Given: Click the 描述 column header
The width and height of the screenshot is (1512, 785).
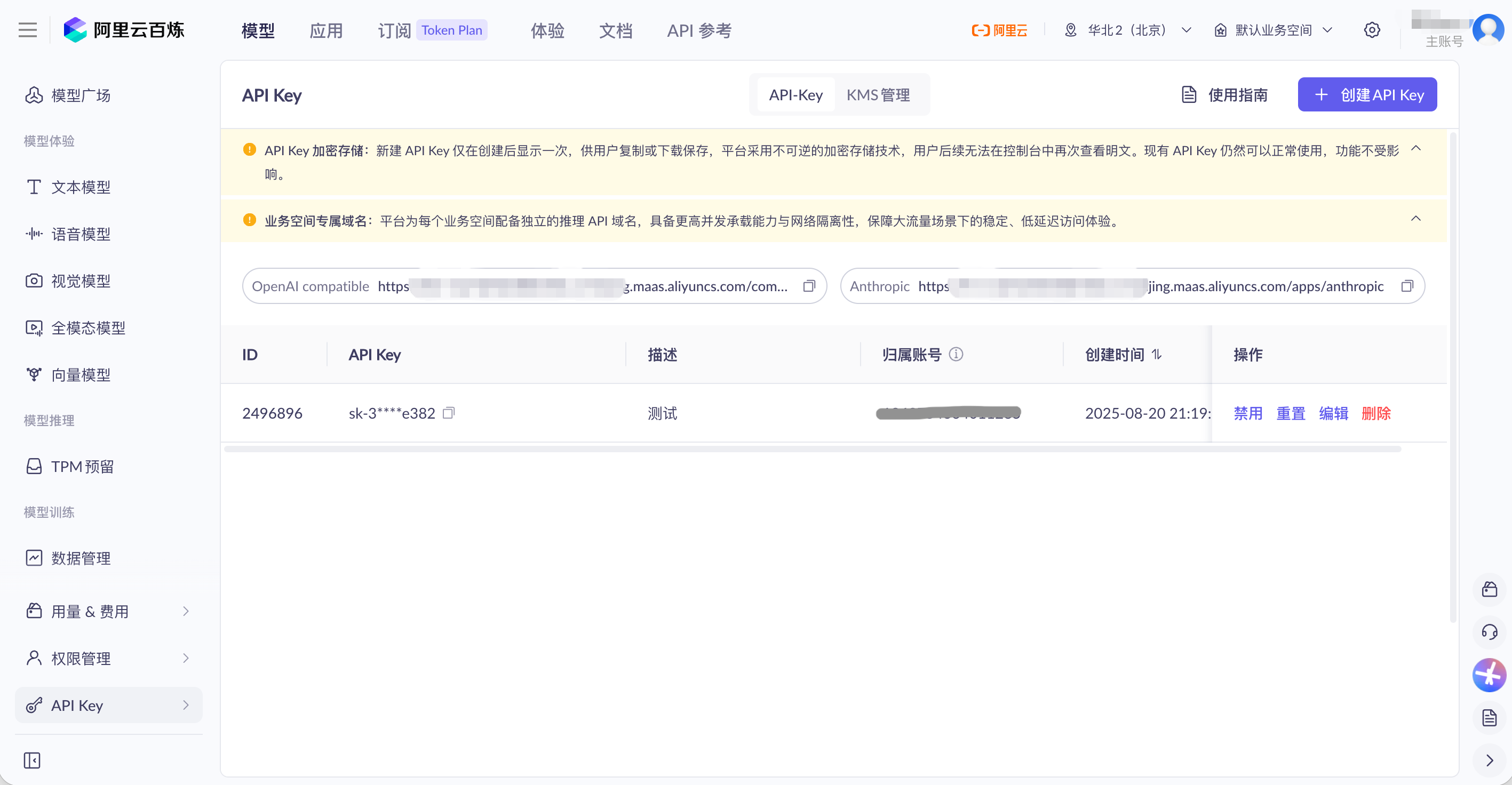Looking at the screenshot, I should pos(663,354).
